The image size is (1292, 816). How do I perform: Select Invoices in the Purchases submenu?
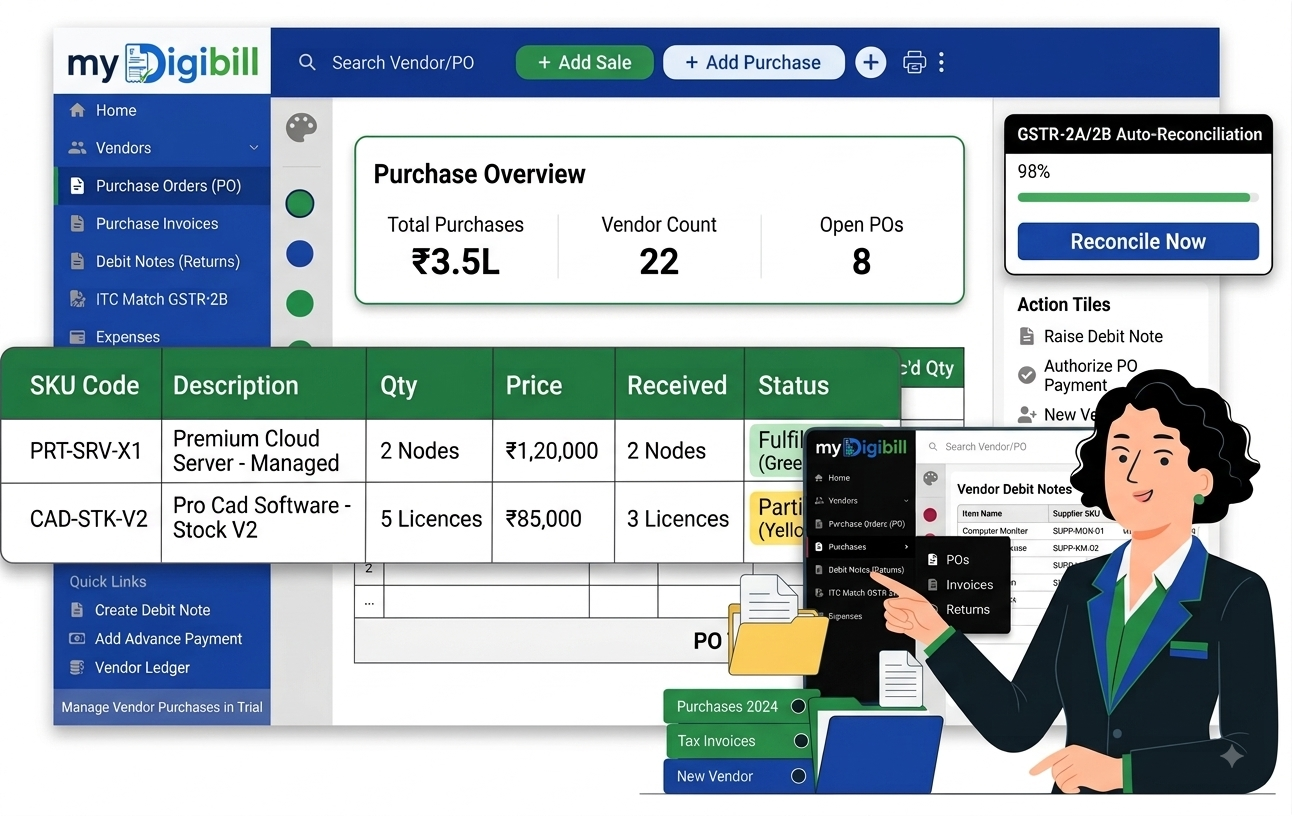[969, 585]
